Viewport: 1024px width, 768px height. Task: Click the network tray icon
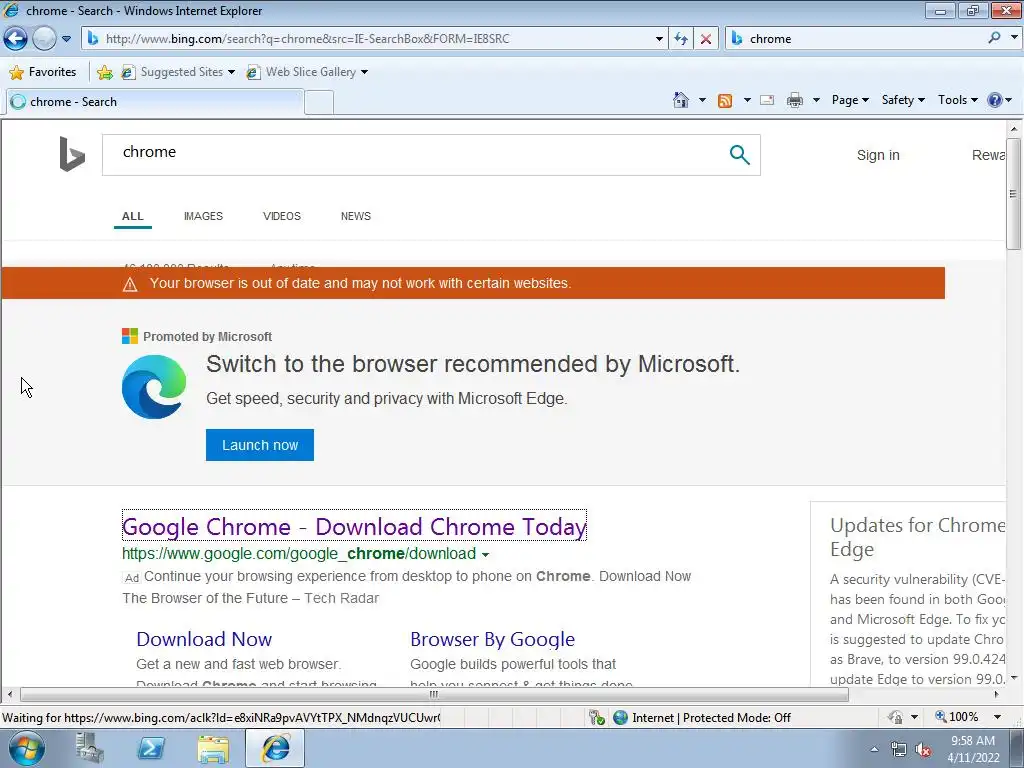[899, 750]
